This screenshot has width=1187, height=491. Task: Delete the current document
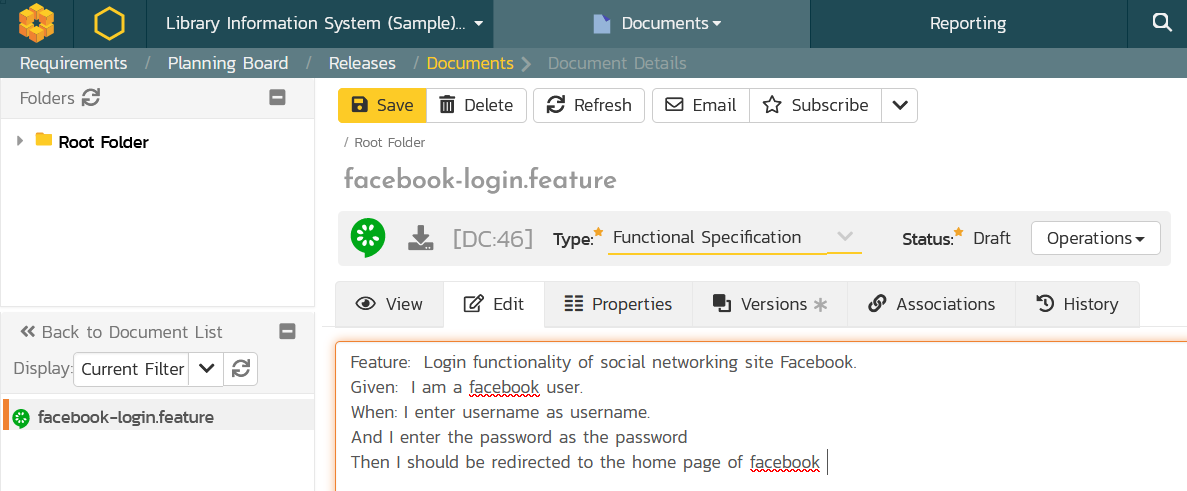pos(476,105)
